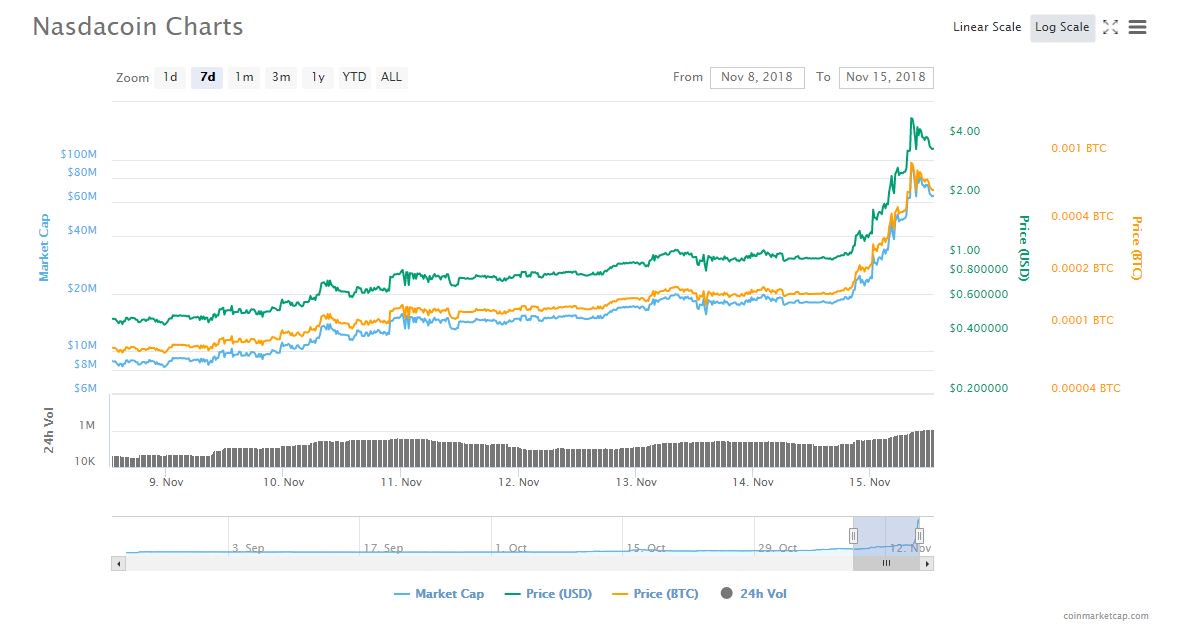
Task: Click the 0.0004 BTC axis label
Action: tap(1082, 217)
